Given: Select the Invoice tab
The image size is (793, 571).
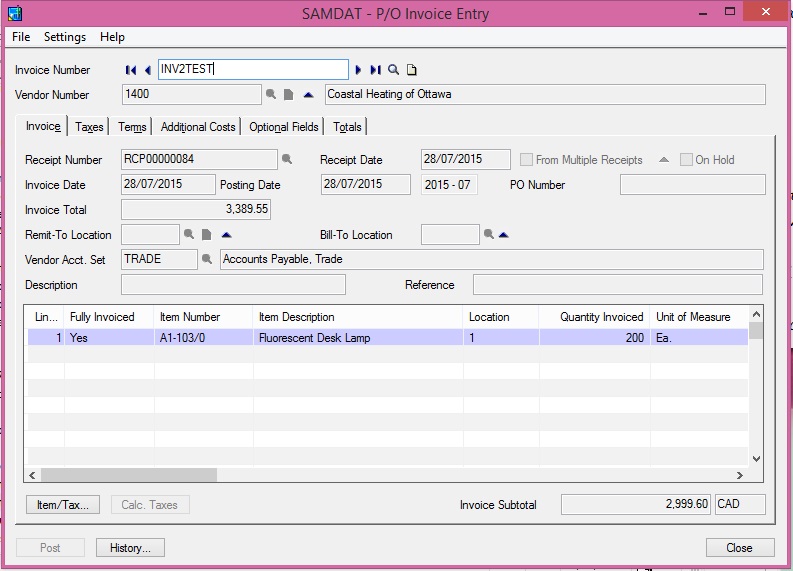Looking at the screenshot, I should [x=43, y=126].
